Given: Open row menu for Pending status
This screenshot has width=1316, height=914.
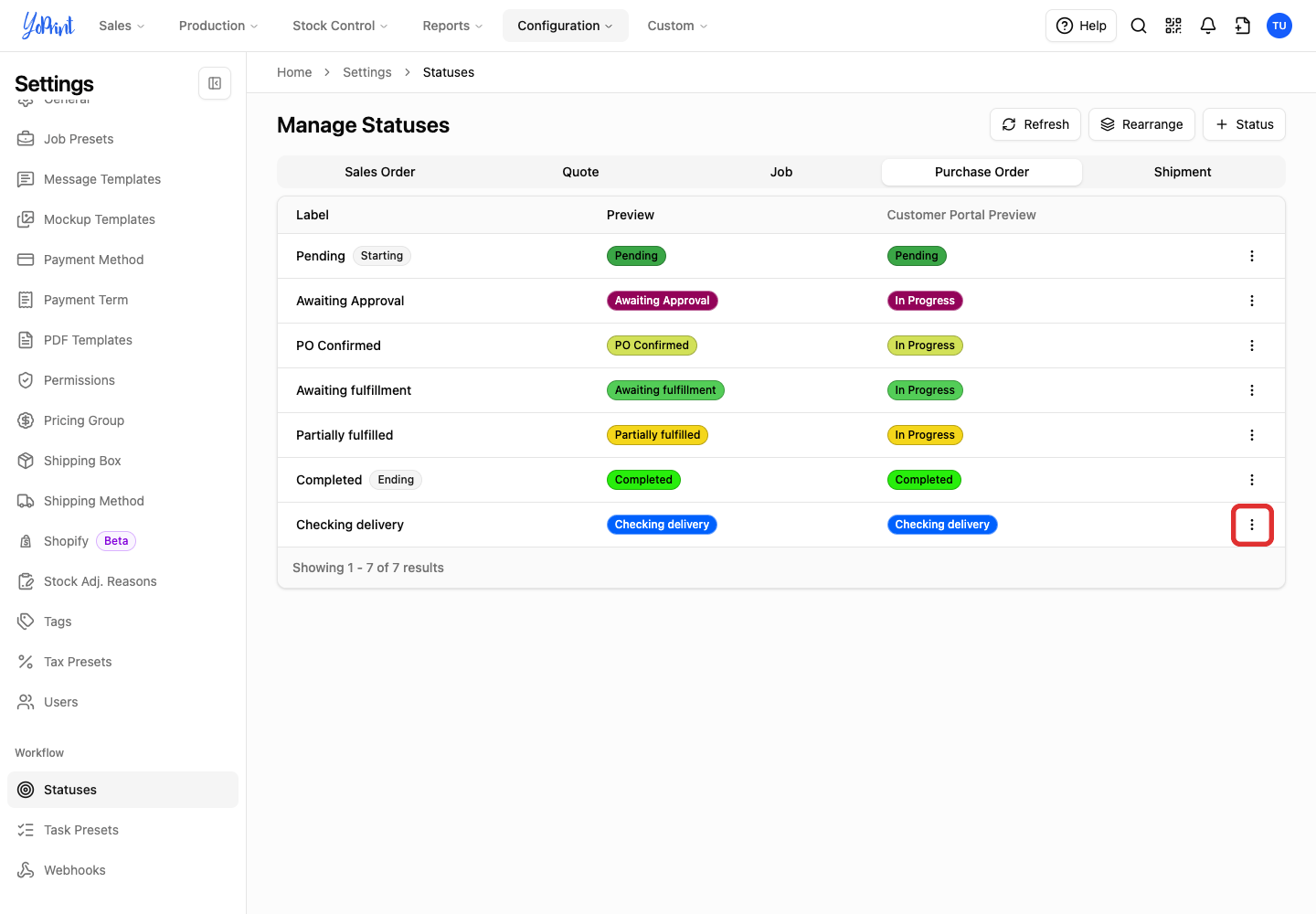Looking at the screenshot, I should pos(1252,256).
